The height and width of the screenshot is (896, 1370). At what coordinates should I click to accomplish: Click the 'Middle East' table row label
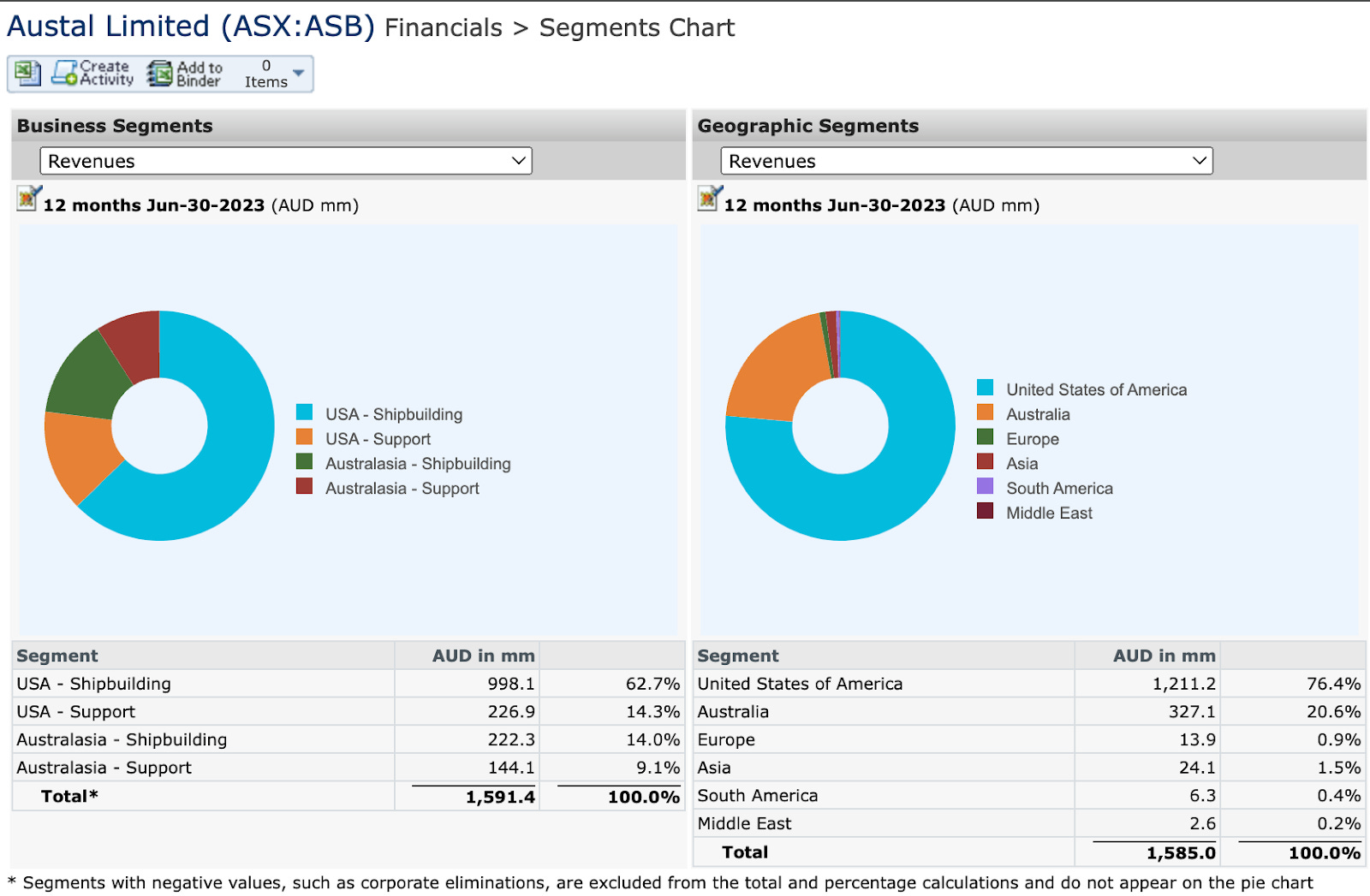(x=744, y=823)
